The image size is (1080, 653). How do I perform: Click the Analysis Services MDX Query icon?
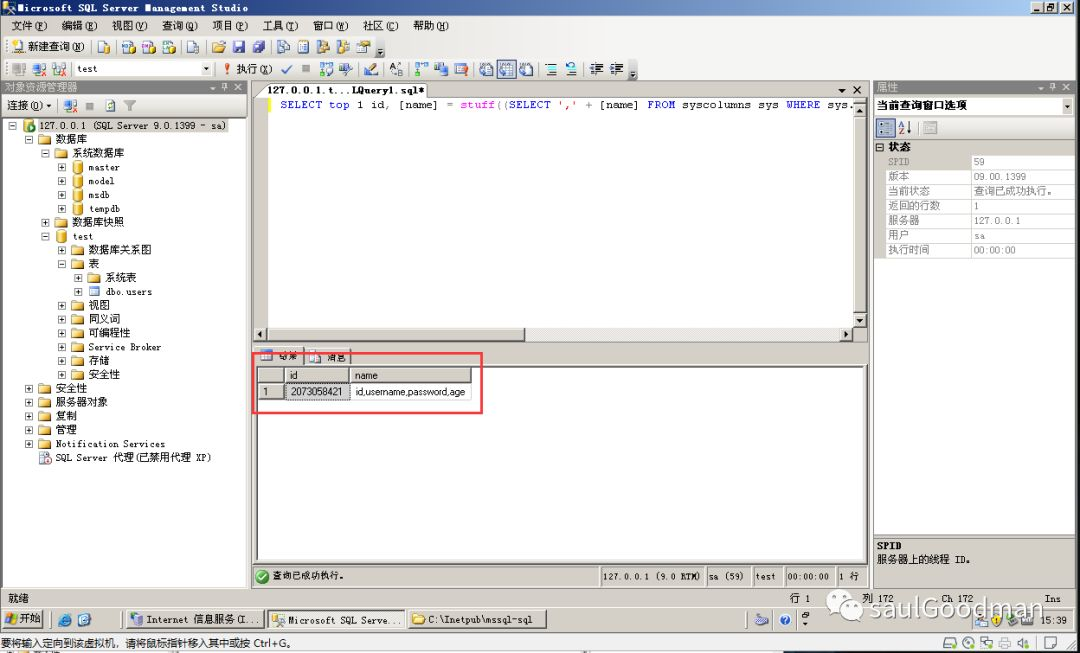129,47
